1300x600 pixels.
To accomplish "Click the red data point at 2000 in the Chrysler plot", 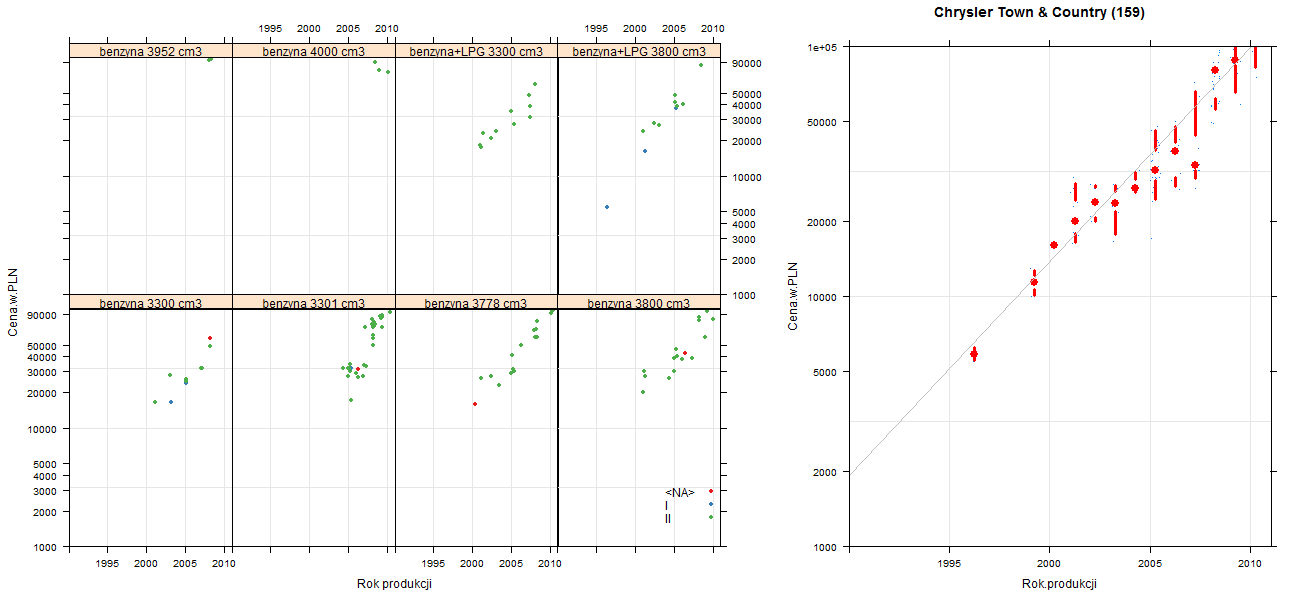I will pyautogui.click(x=1054, y=245).
